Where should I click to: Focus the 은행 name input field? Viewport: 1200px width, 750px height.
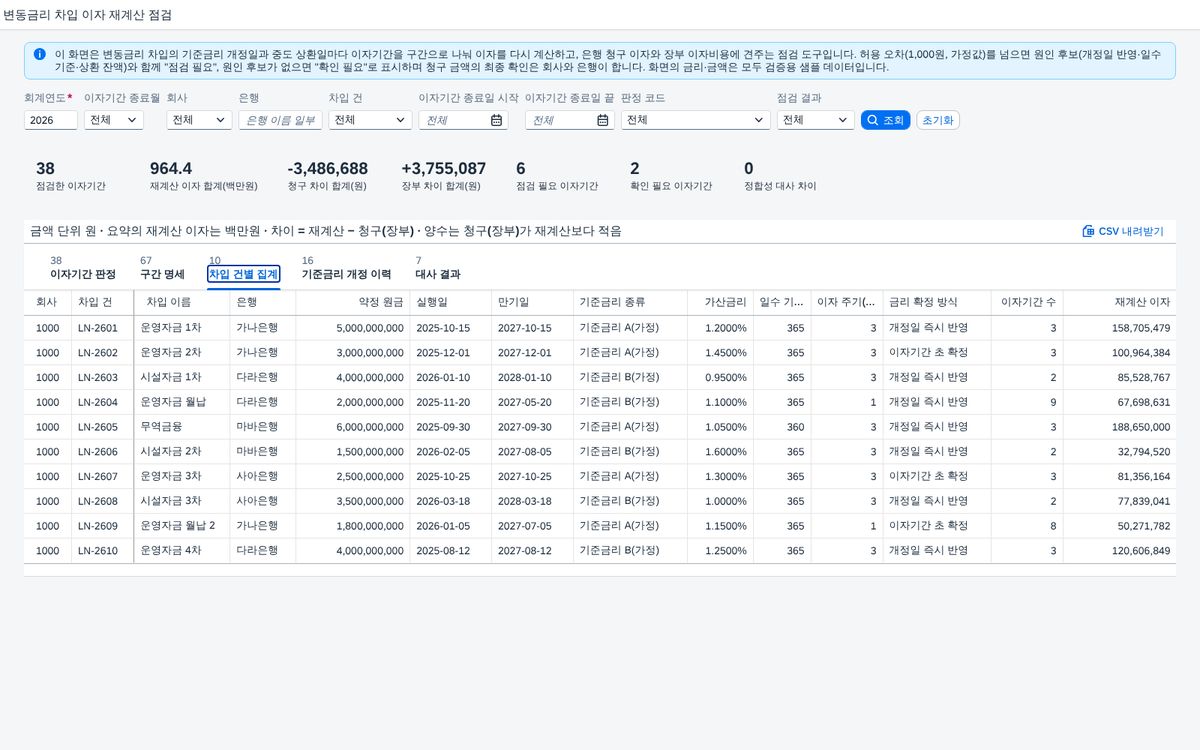pos(281,120)
